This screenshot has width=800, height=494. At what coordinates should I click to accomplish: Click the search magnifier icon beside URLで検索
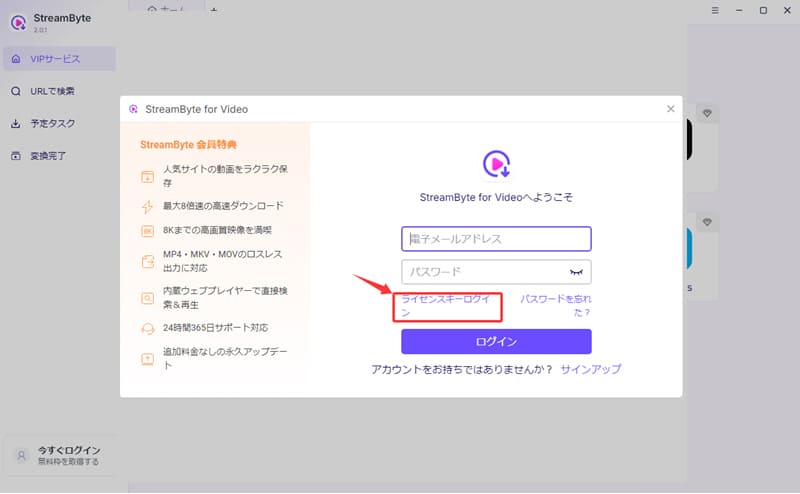[x=16, y=91]
